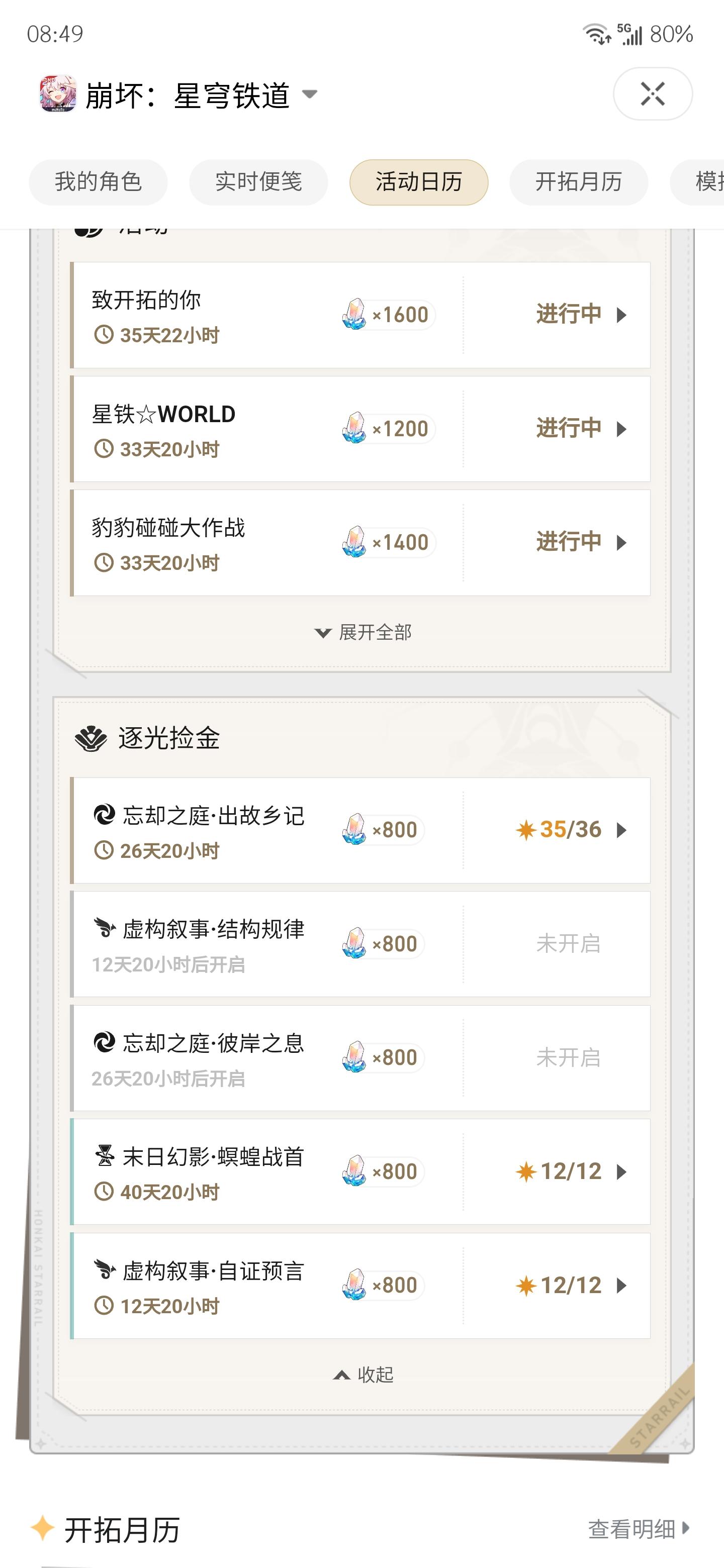Viewport: 724px width, 1568px height.
Task: Collapse the list with 收起
Action: coord(363,1375)
